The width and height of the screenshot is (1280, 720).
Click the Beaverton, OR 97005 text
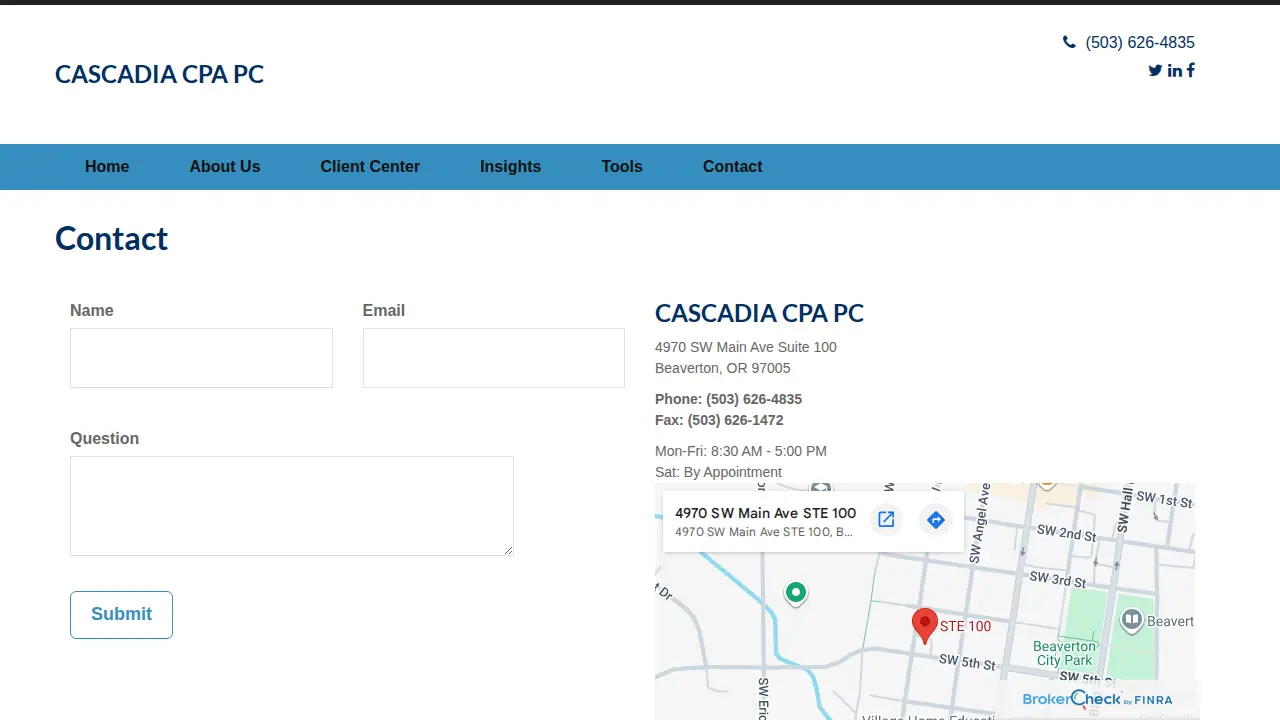click(723, 368)
